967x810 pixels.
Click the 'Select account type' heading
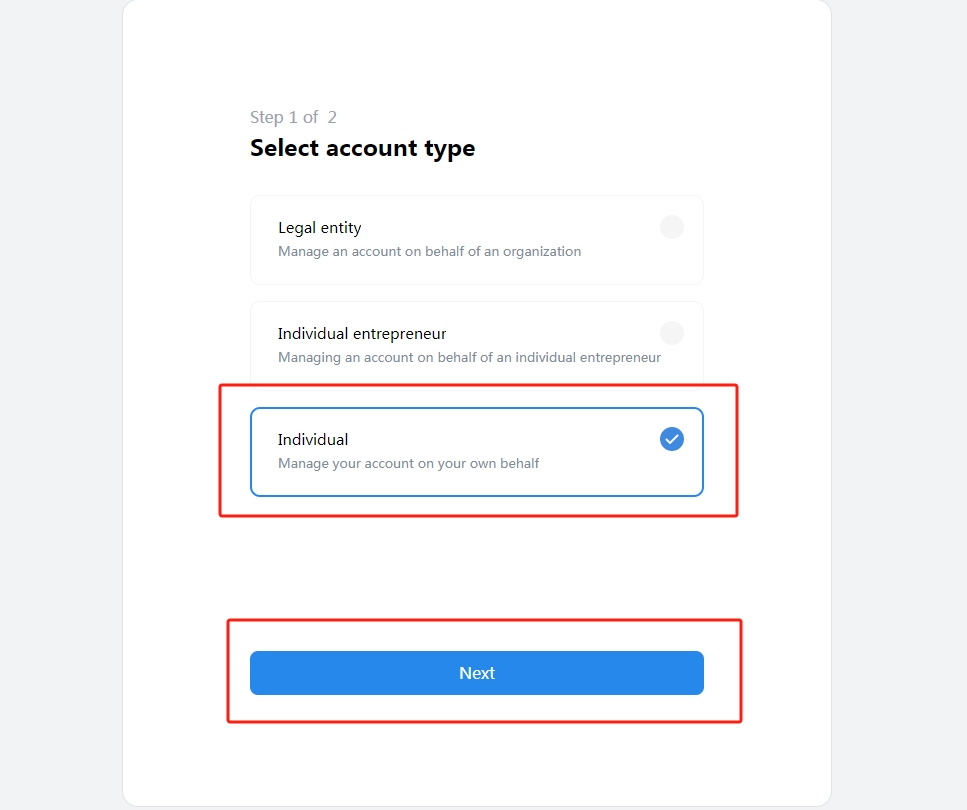(x=363, y=148)
